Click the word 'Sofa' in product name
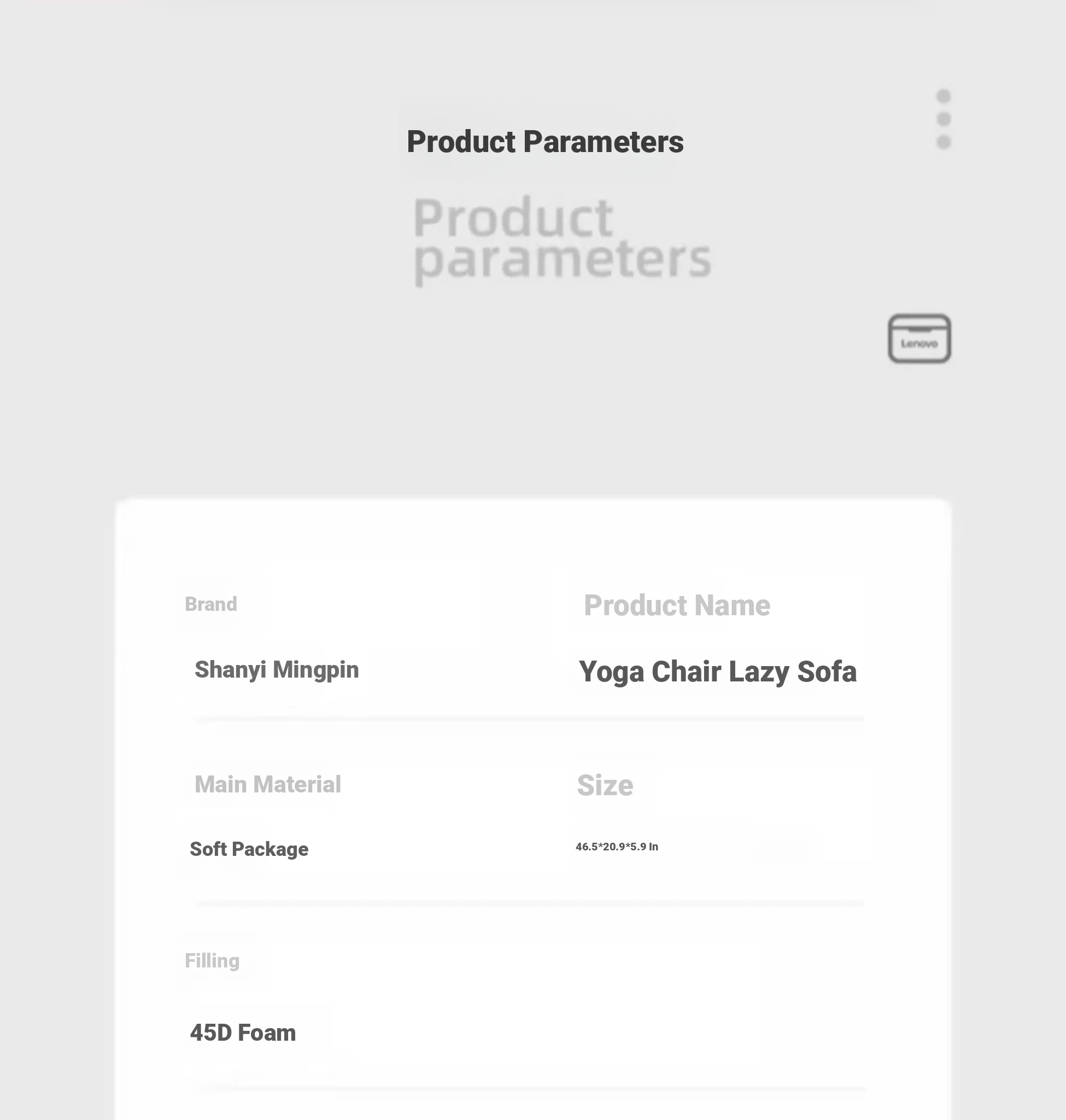This screenshot has width=1066, height=1120. (x=826, y=672)
